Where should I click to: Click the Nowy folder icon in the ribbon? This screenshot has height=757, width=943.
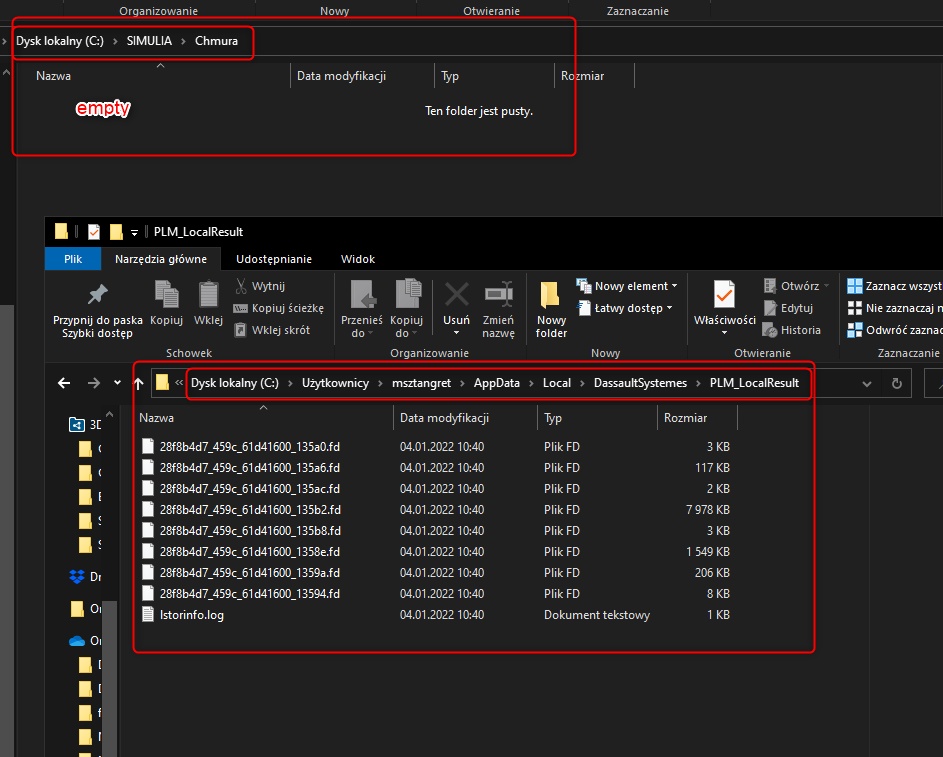[550, 295]
